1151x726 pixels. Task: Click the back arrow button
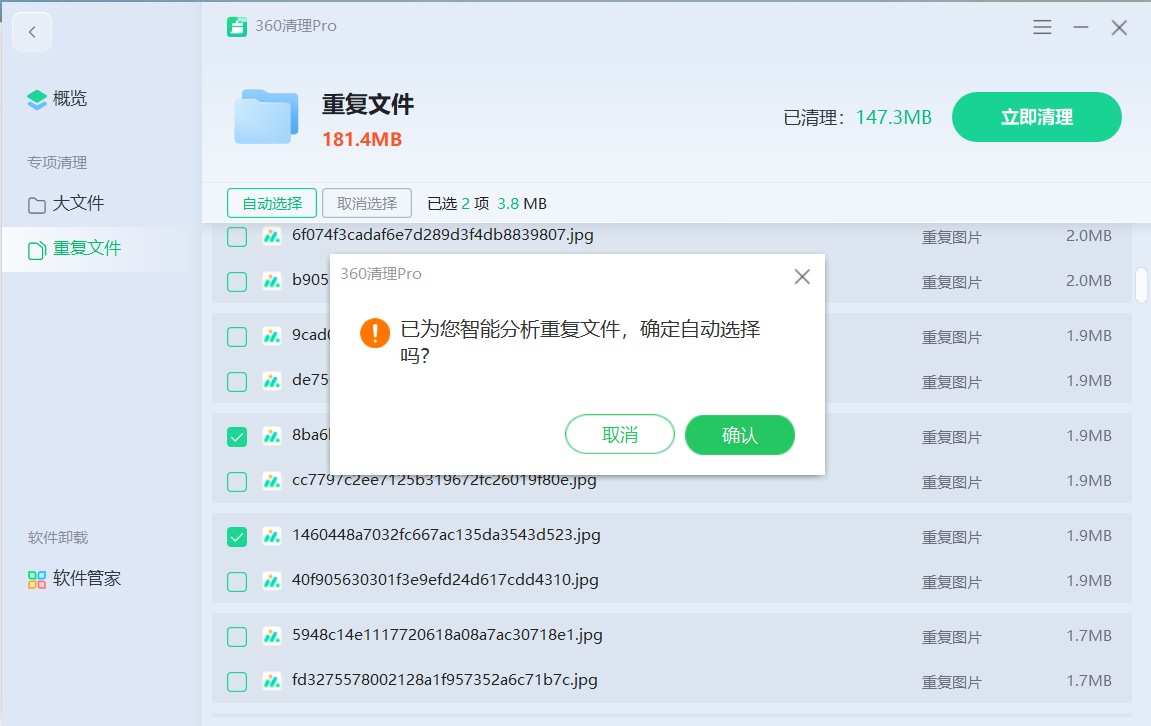pyautogui.click(x=32, y=32)
